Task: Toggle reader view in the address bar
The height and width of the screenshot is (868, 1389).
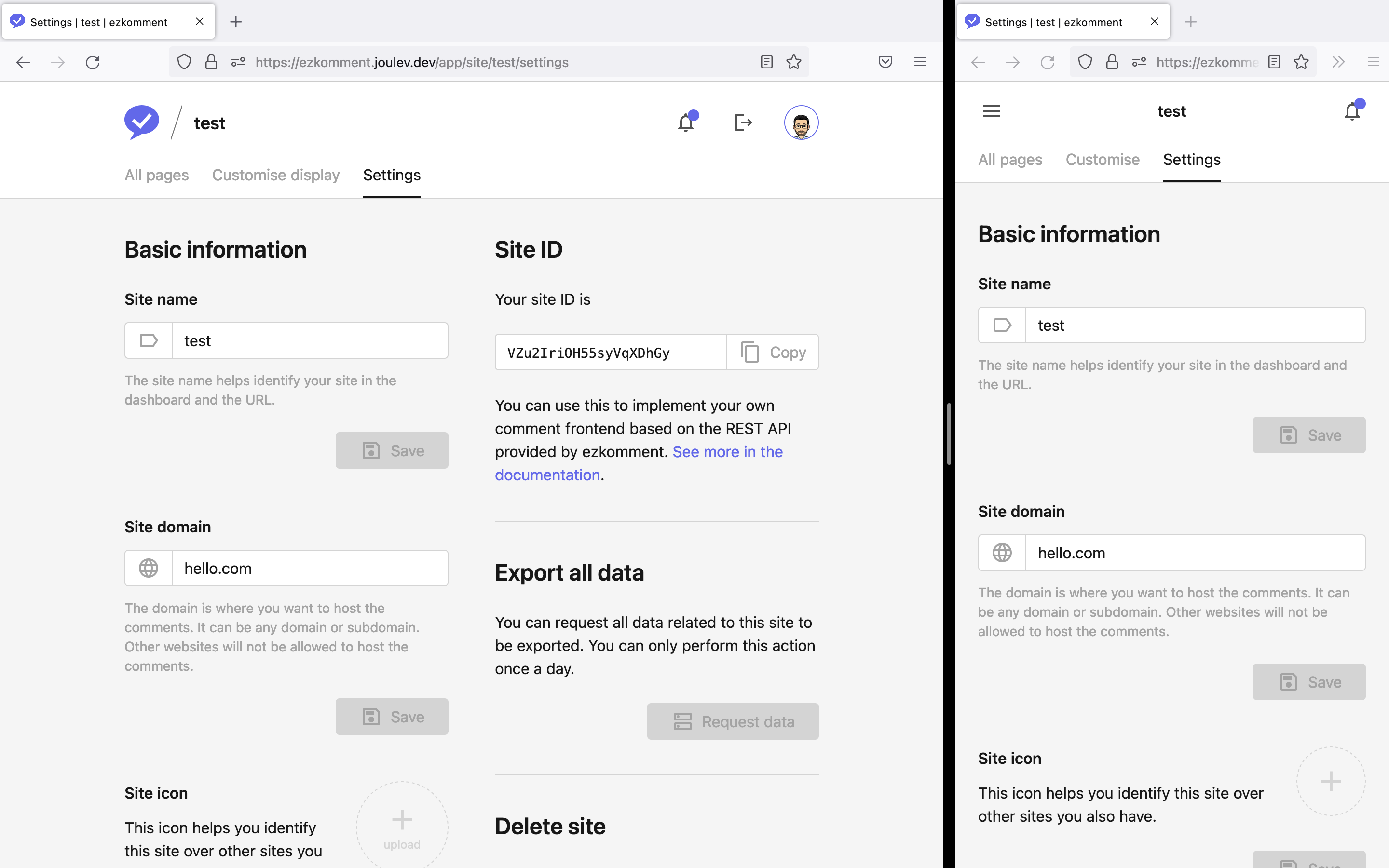Action: pos(767,62)
